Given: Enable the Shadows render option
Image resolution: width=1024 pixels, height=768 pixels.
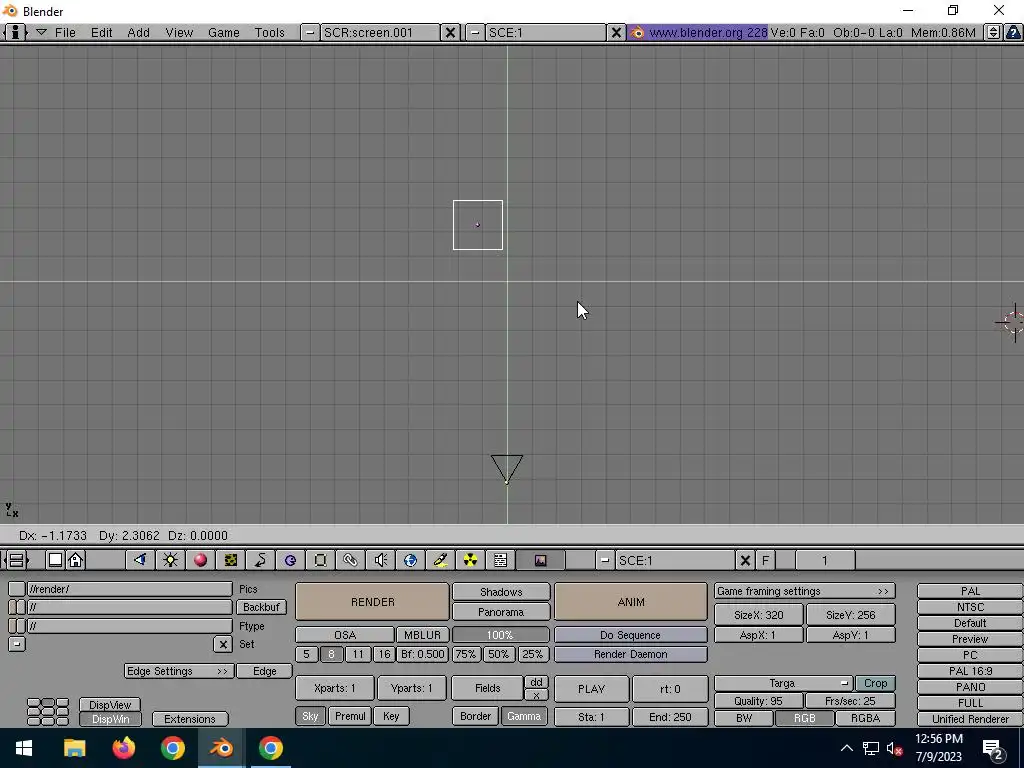Looking at the screenshot, I should (x=501, y=592).
